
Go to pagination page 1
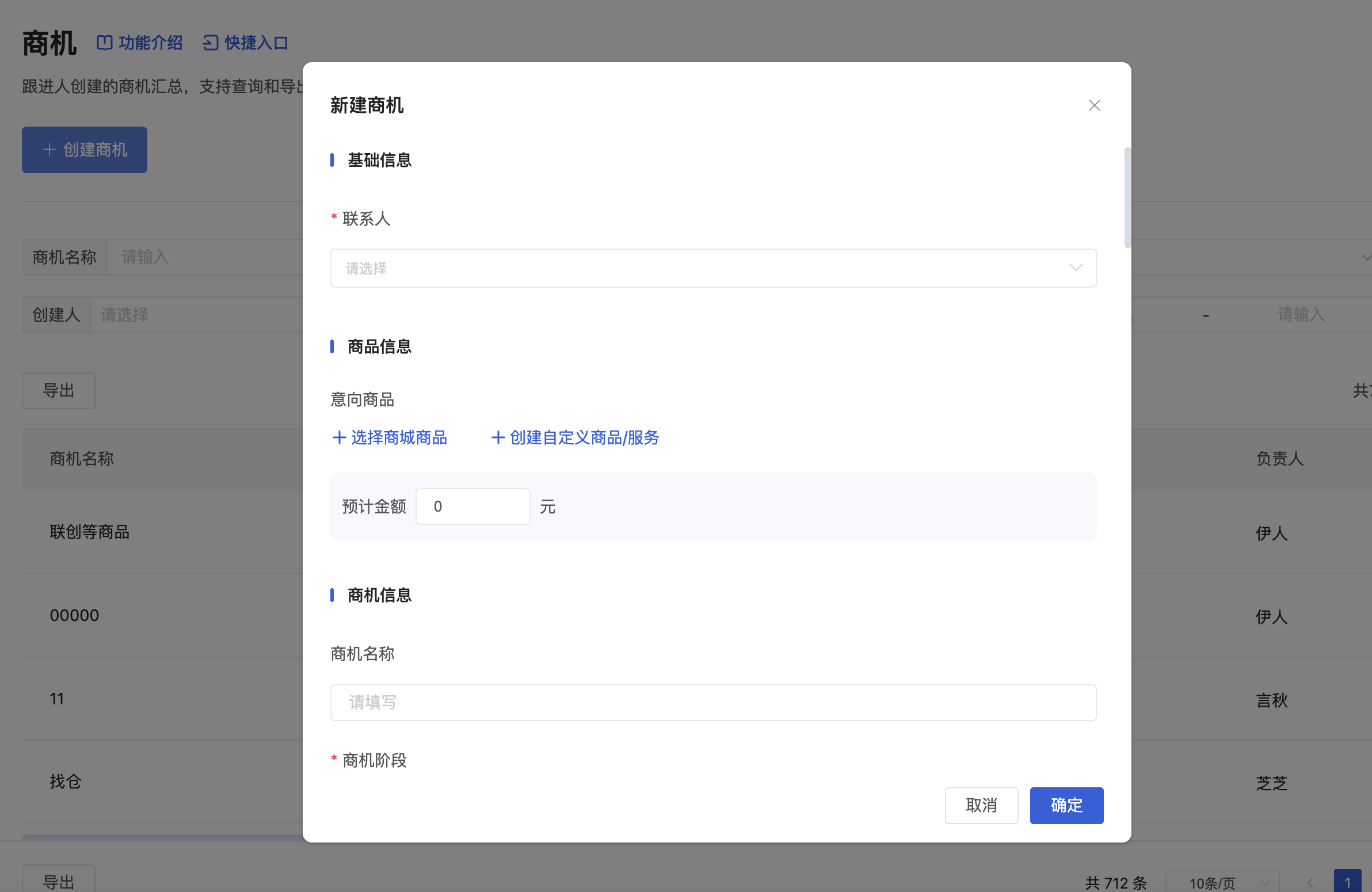pyautogui.click(x=1347, y=882)
